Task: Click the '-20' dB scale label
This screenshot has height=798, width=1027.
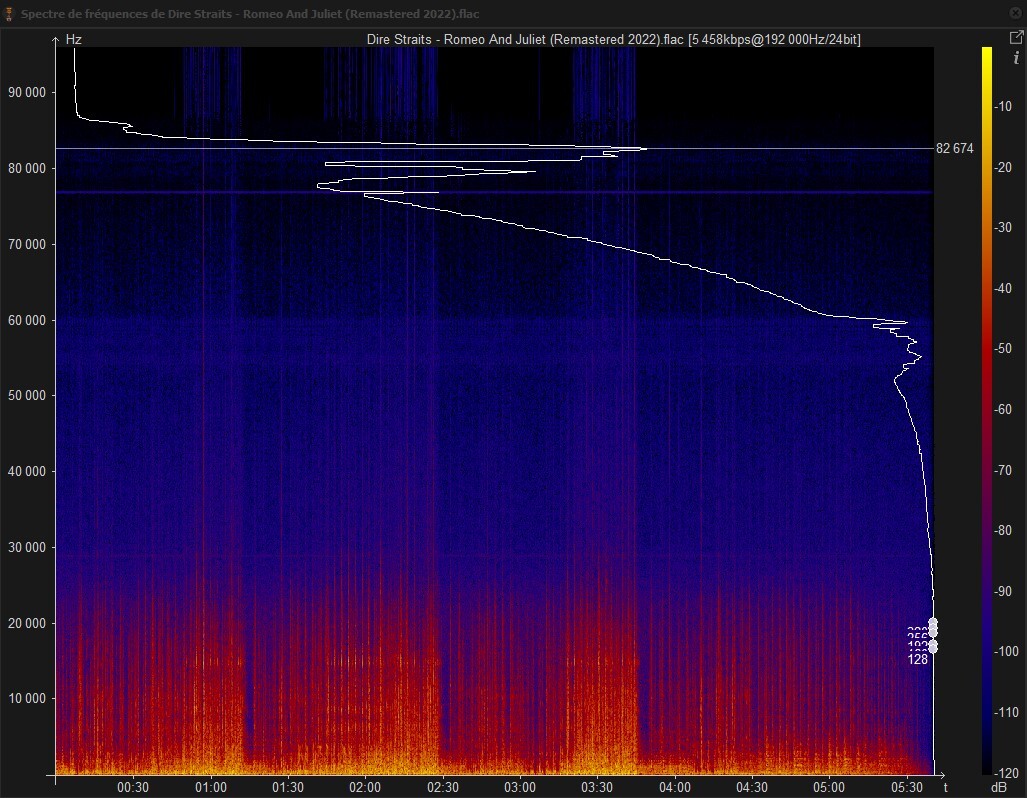Action: (x=1003, y=168)
